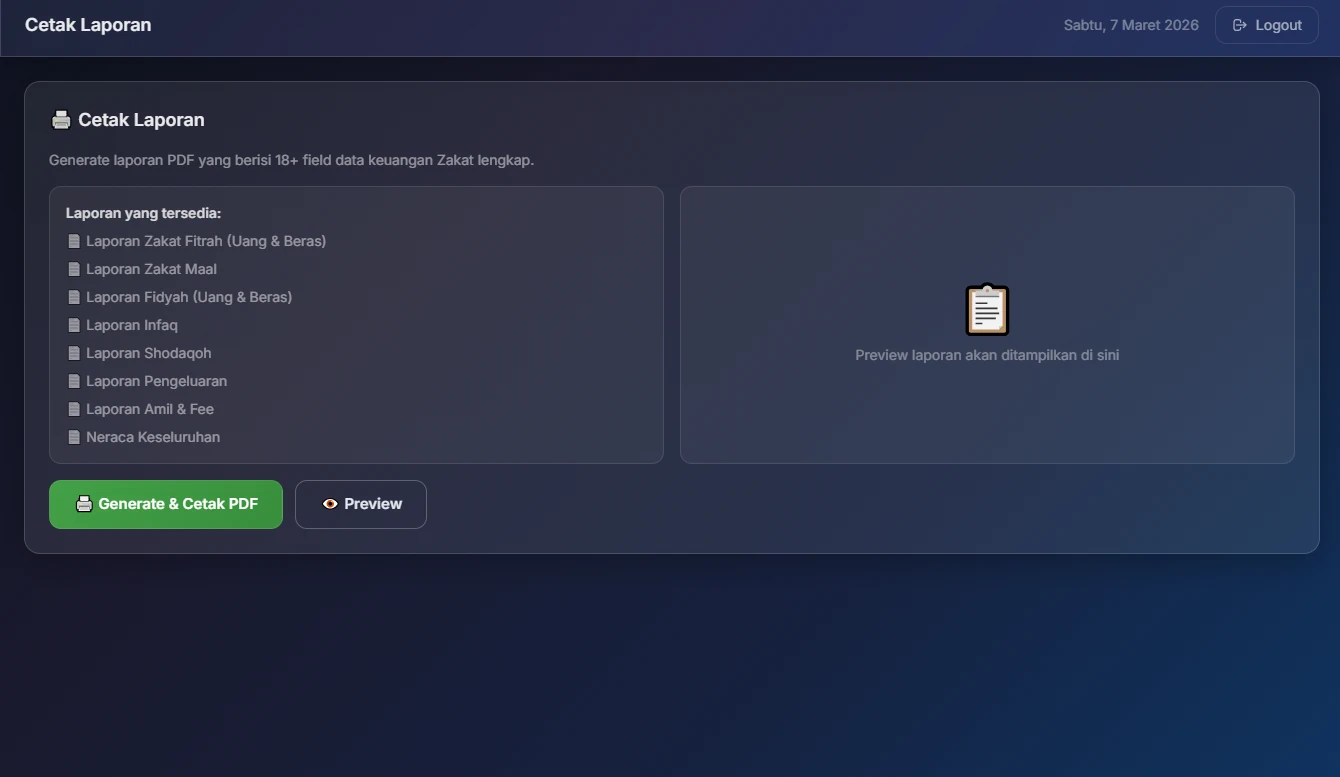Viewport: 1340px width, 777px height.
Task: Select Laporan Amil & Fee list entry
Action: 149,409
